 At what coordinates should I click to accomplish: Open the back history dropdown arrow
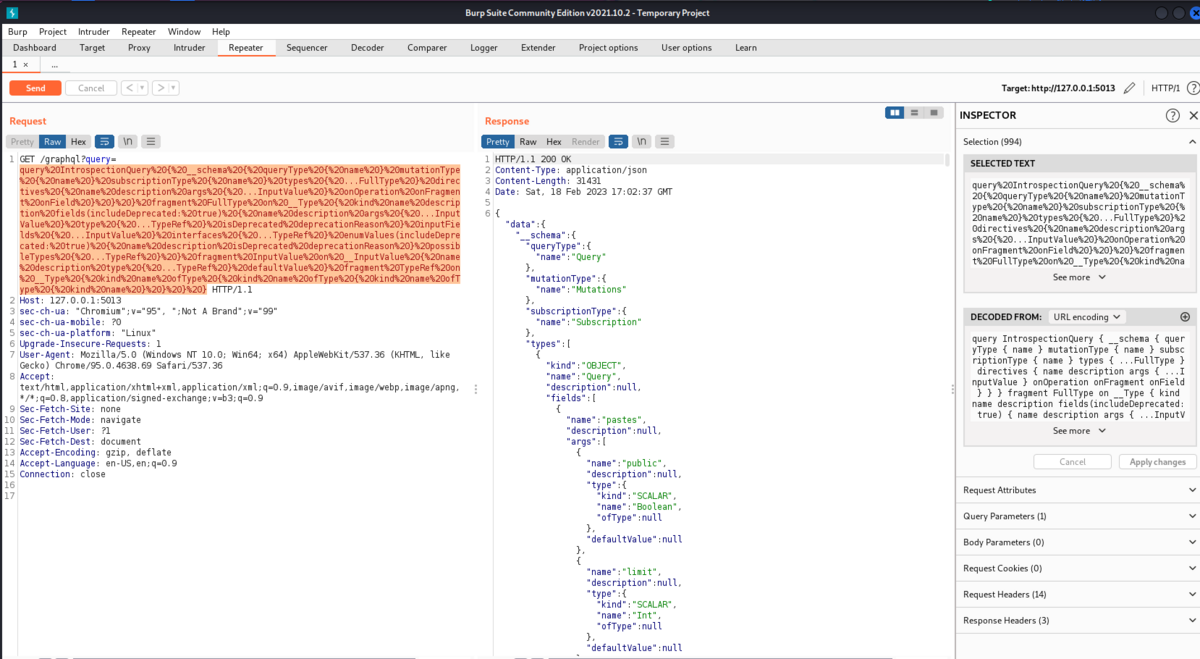click(x=142, y=88)
